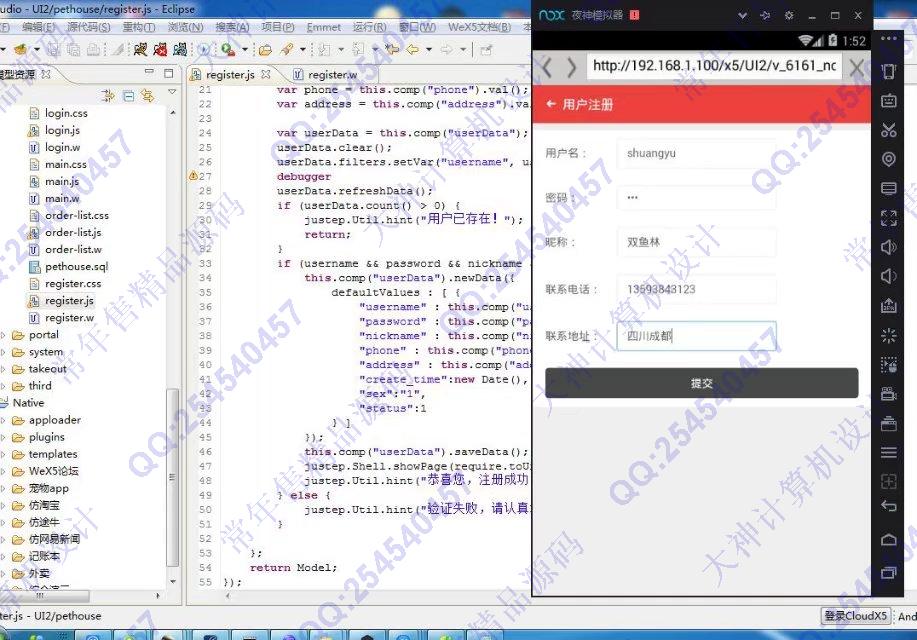
Task: Open the 项目(P) menu
Action: coord(278,27)
